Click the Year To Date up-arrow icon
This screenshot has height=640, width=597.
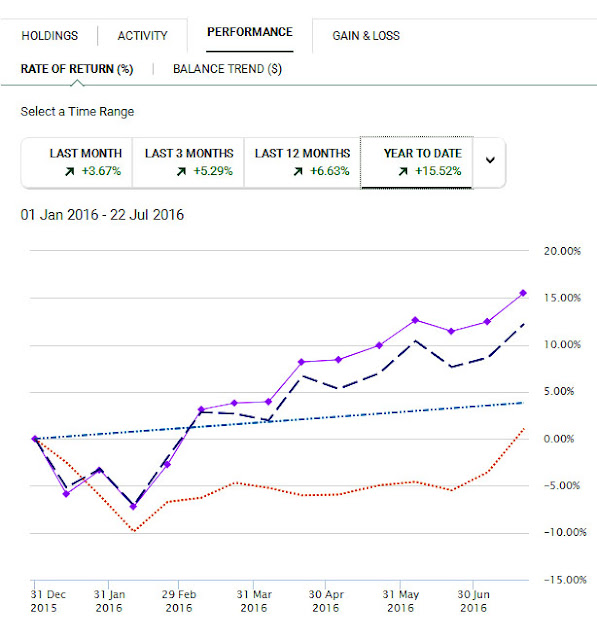[403, 171]
